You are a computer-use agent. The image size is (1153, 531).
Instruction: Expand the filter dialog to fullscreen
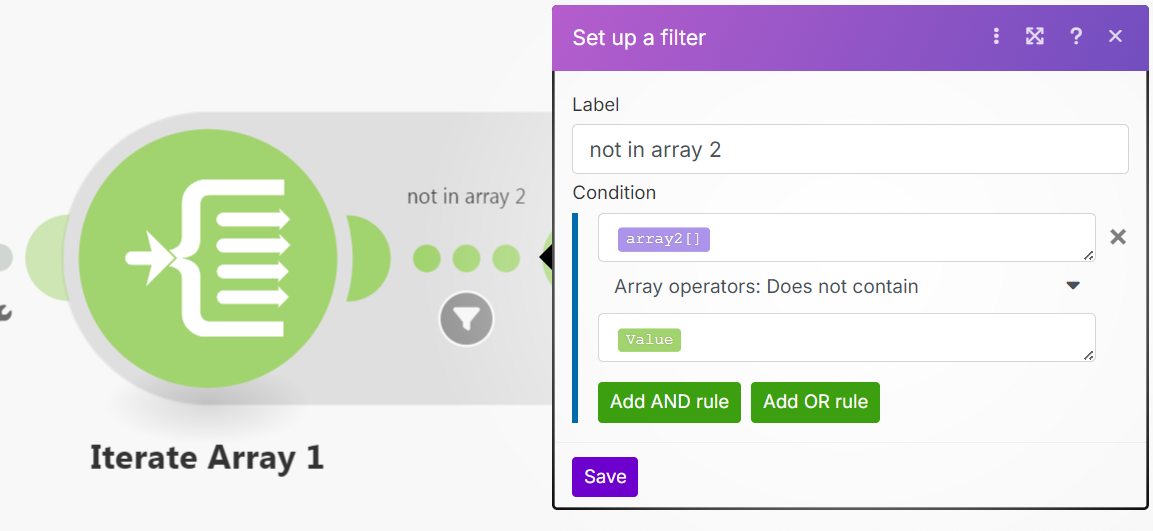[1035, 37]
